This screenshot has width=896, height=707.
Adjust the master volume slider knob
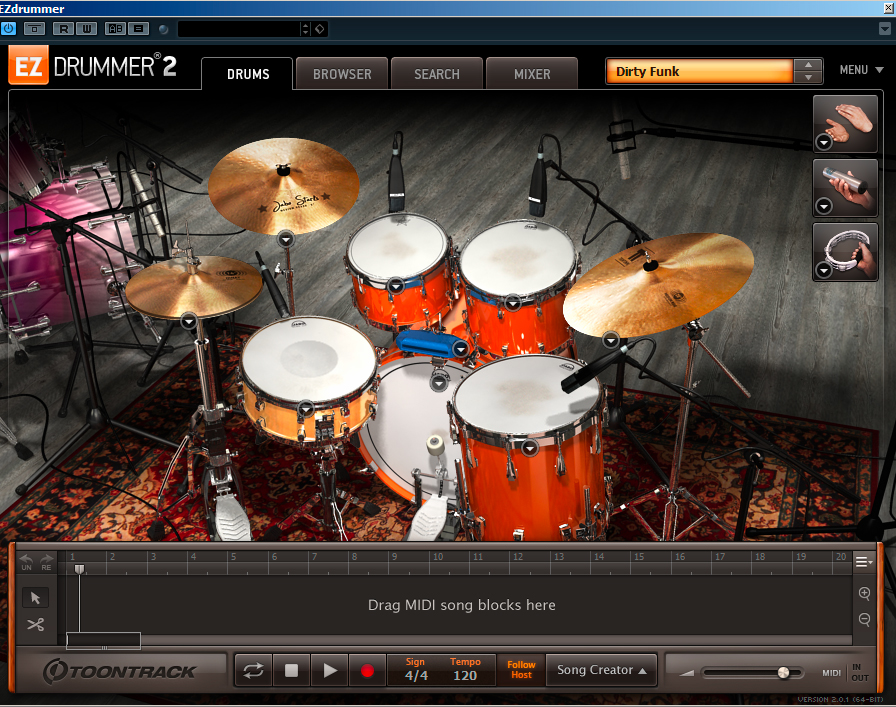[783, 673]
